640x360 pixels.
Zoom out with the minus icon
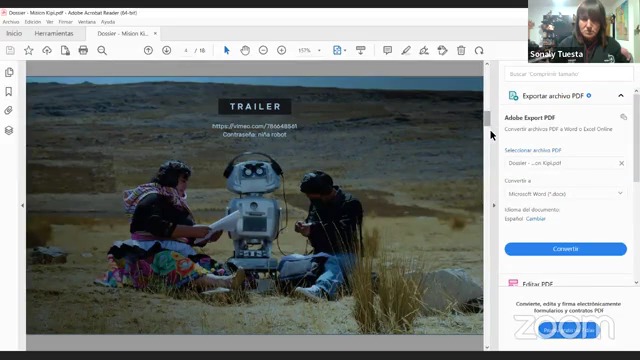[263, 50]
